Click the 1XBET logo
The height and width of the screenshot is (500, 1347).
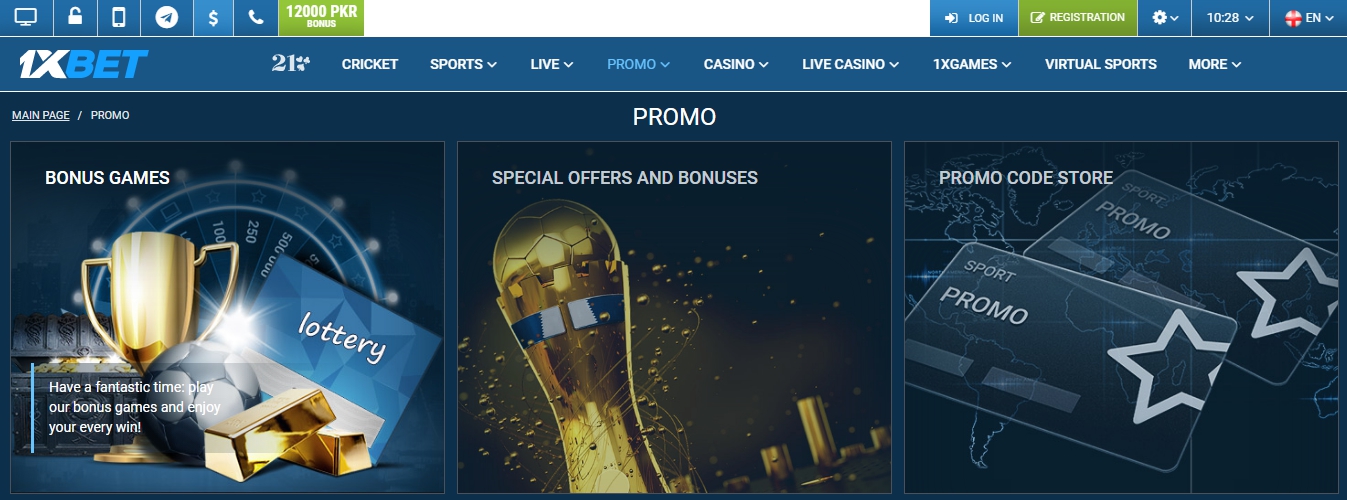pos(84,64)
